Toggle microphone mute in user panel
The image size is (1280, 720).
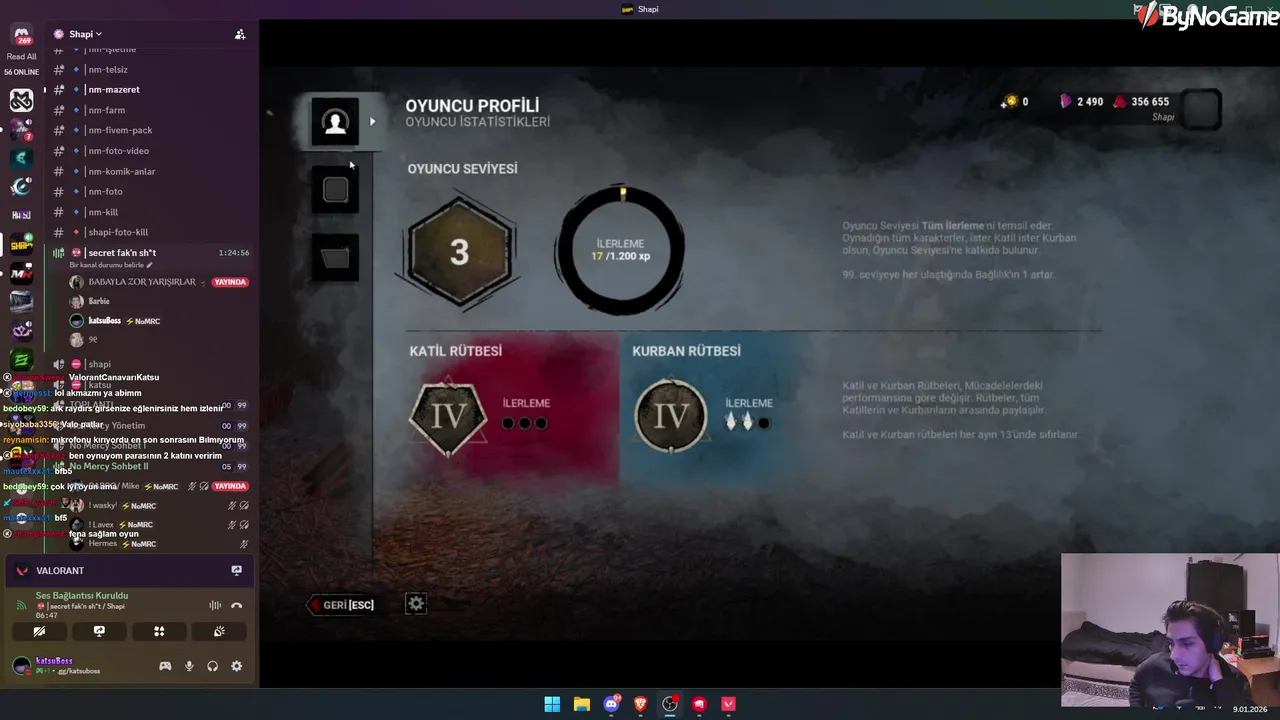(189, 666)
